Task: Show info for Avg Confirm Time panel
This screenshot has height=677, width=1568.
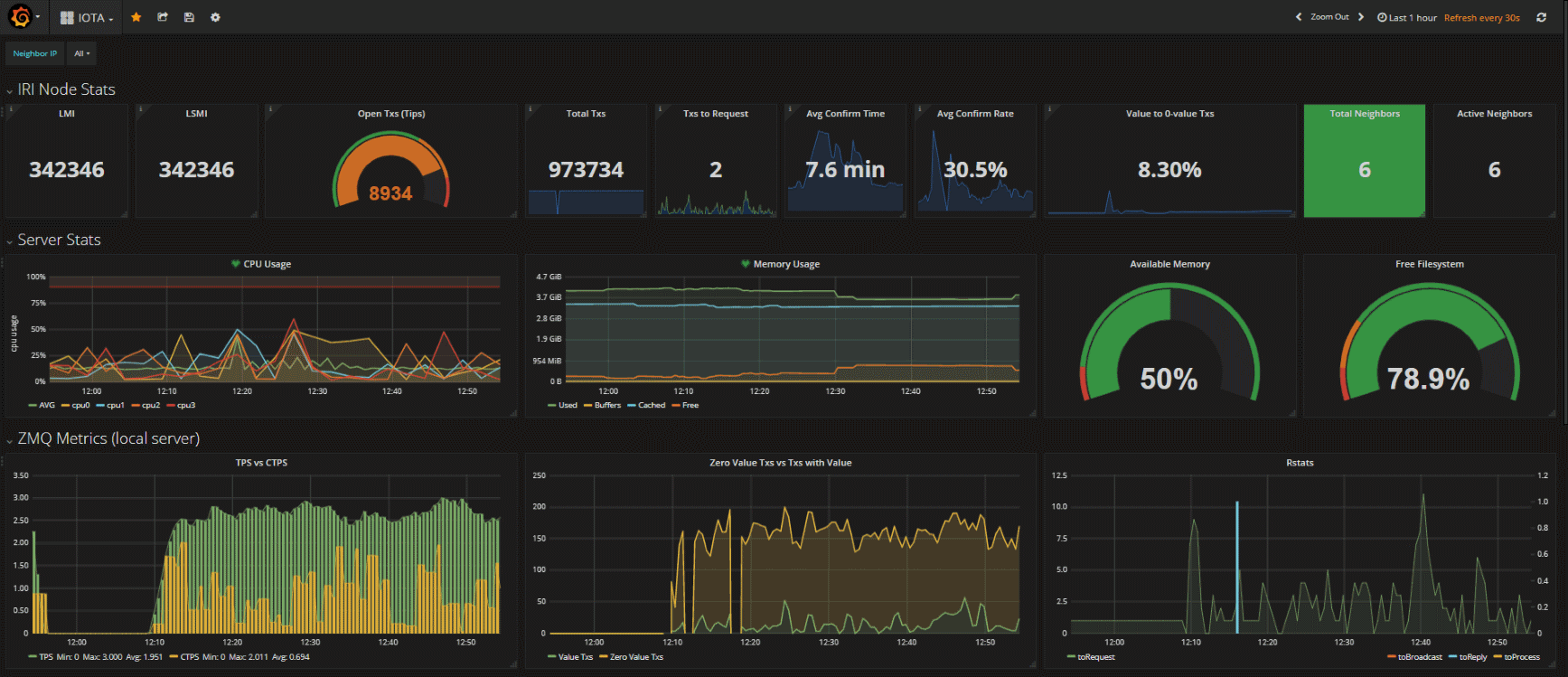Action: (x=790, y=109)
